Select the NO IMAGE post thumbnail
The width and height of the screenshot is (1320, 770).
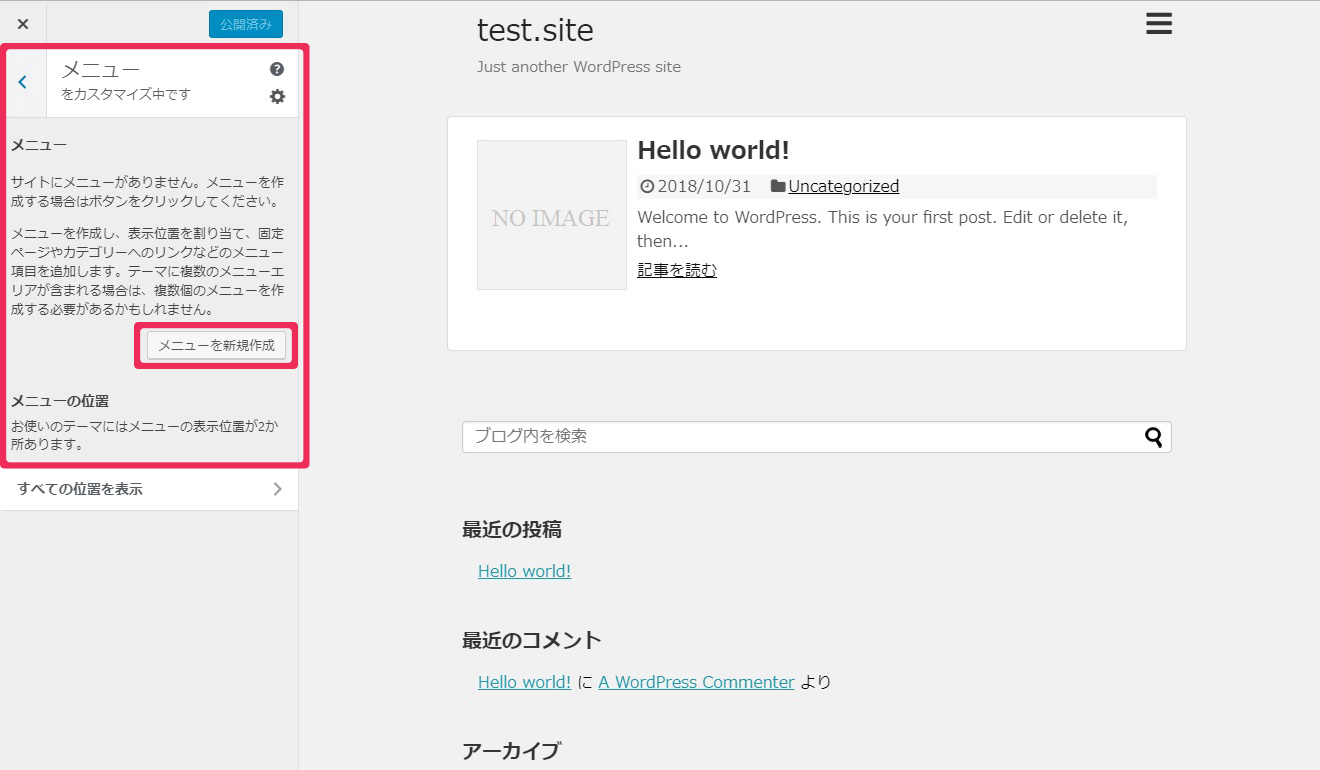tap(551, 215)
